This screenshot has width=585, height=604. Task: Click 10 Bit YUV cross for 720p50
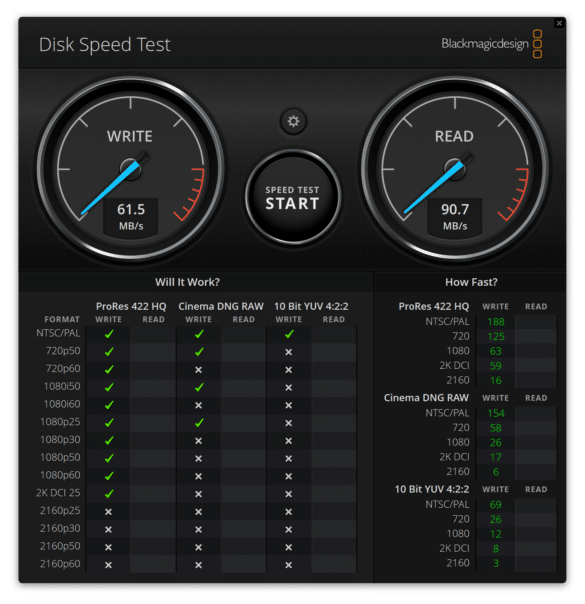coord(288,352)
